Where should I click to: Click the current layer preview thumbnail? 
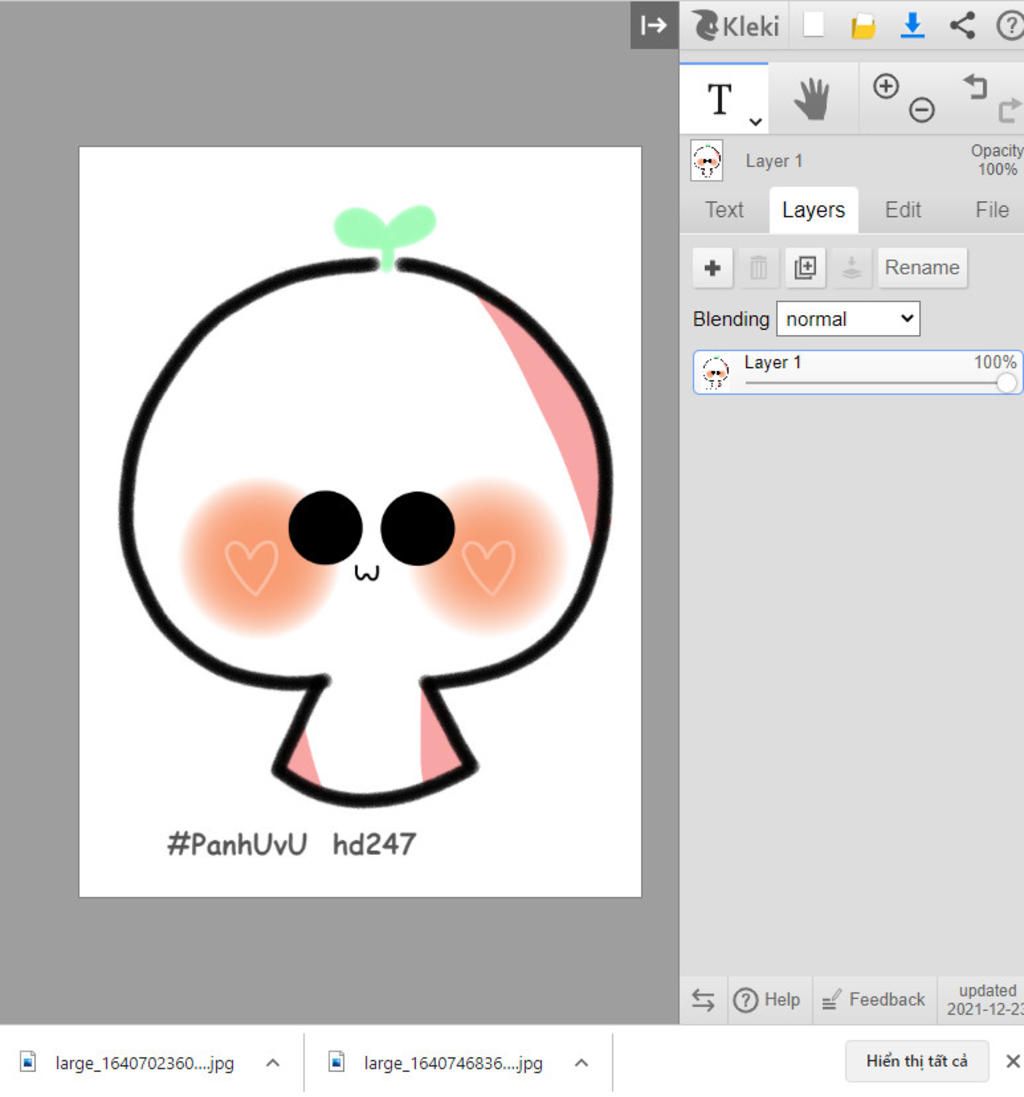point(706,161)
